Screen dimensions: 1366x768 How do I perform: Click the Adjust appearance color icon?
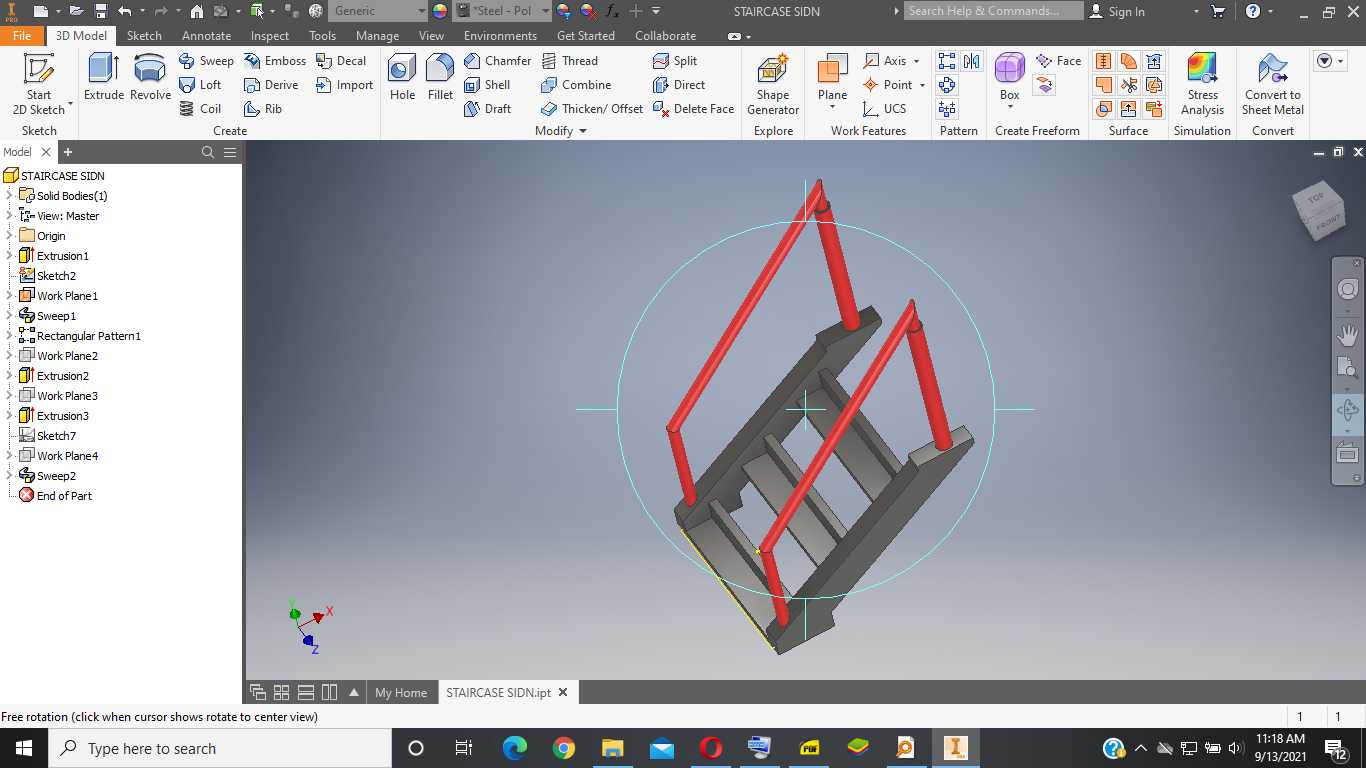tap(564, 11)
